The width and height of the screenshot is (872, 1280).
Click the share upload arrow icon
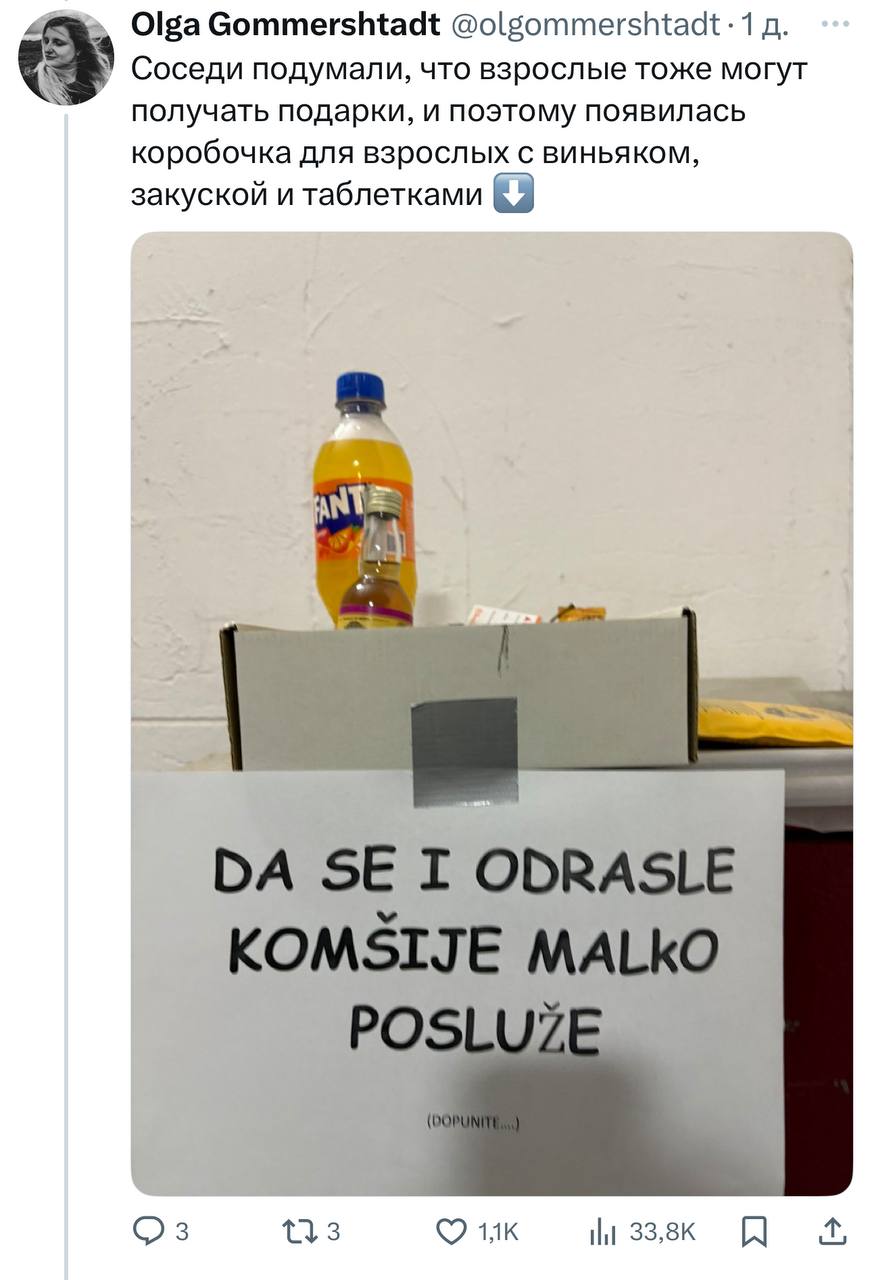(x=832, y=1232)
